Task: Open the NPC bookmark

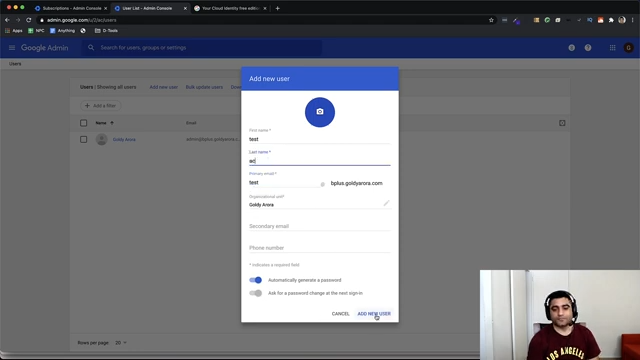Action: (x=36, y=31)
